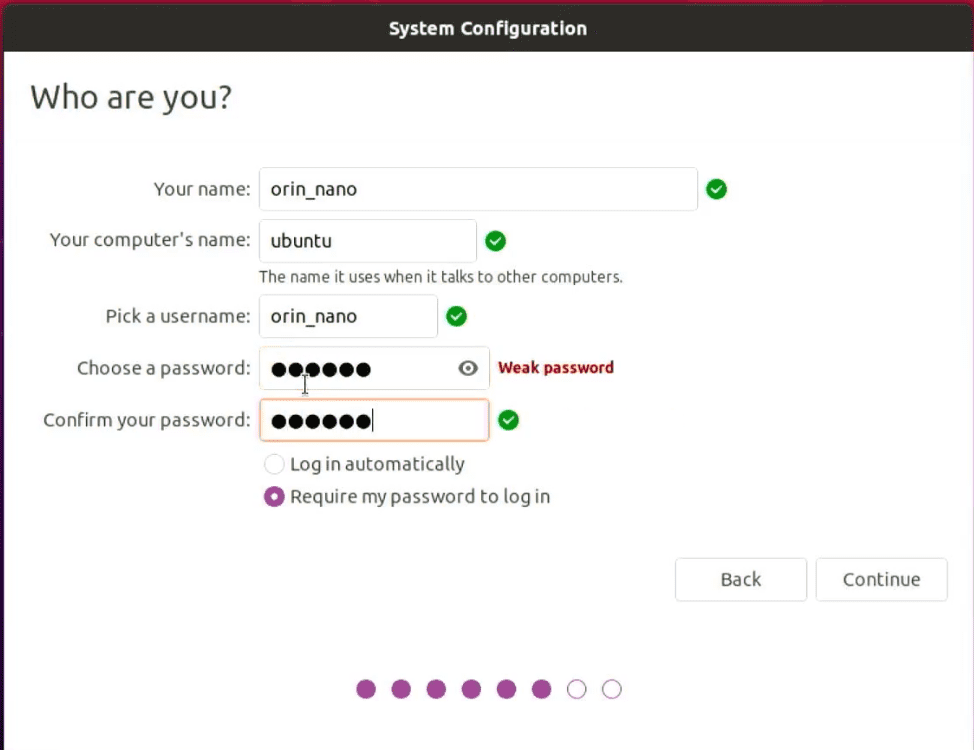Click the green checkmark beside Confirm password
This screenshot has width=974, height=750.
click(508, 420)
